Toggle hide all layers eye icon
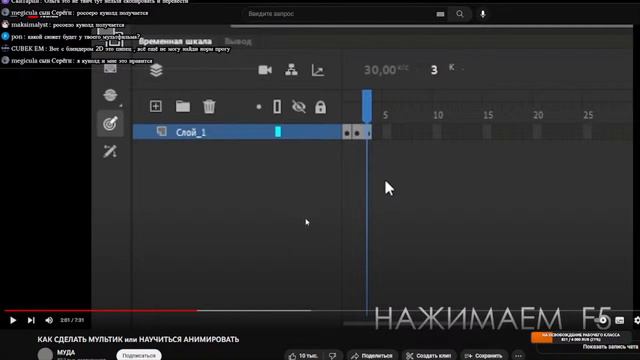Screen dimensions: 640x360 pyautogui.click(x=299, y=107)
